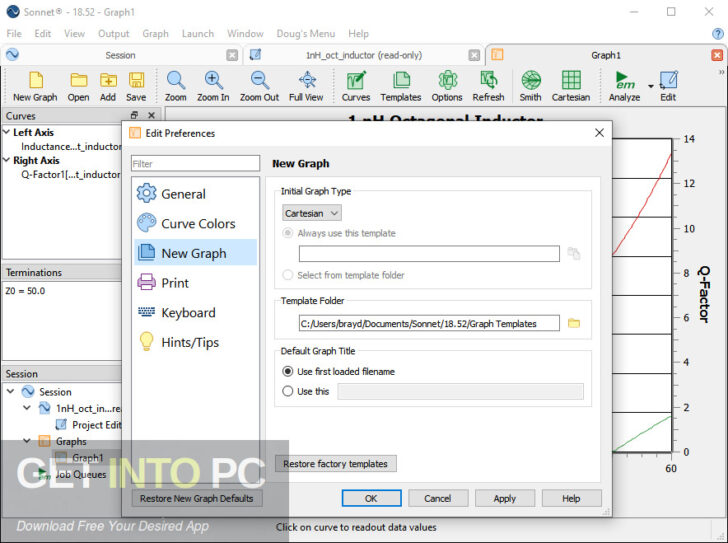The image size is (728, 543).
Task: Click the help question mark icon
Action: 717,33
